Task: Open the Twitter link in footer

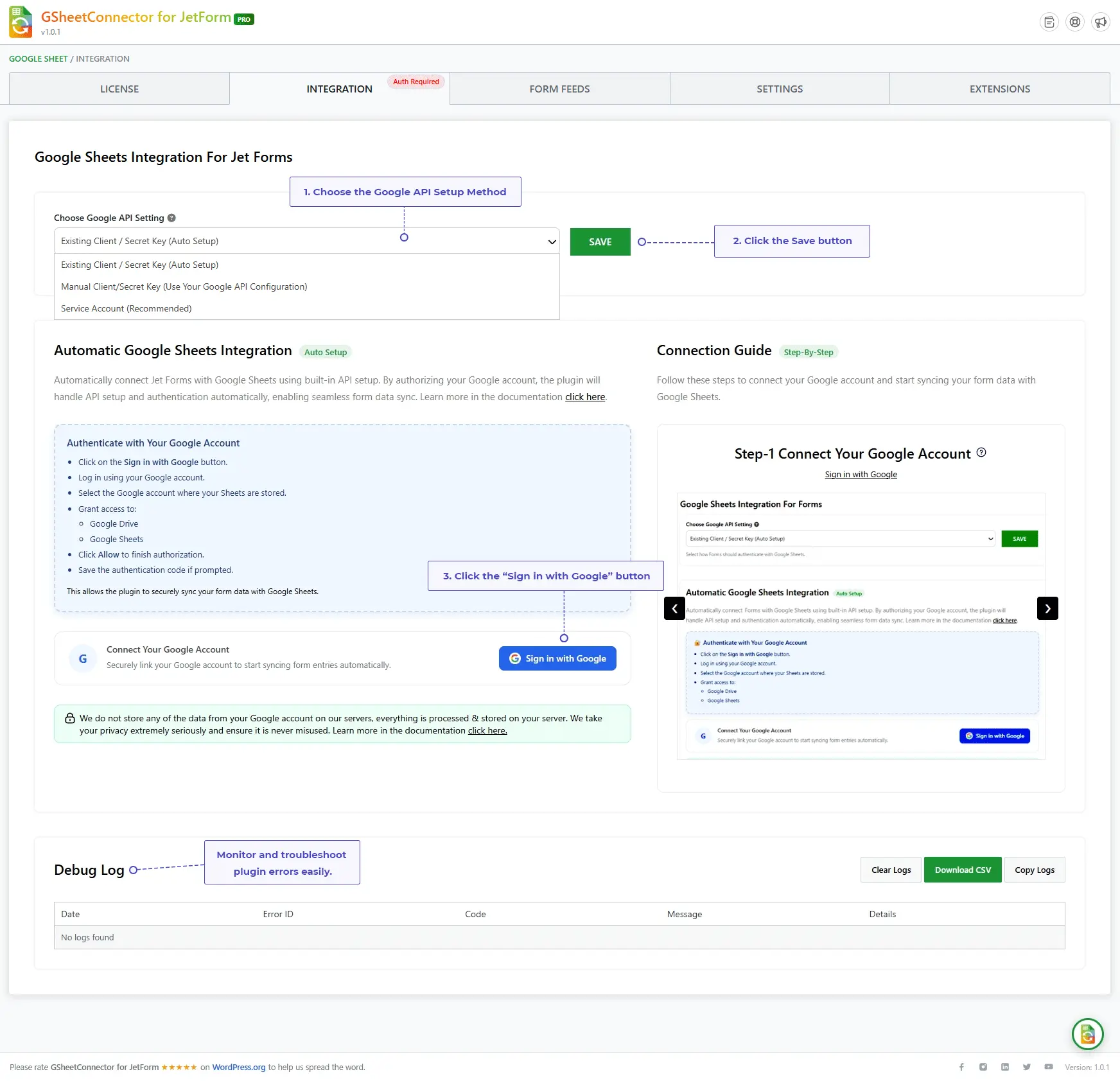Action: click(1027, 1067)
